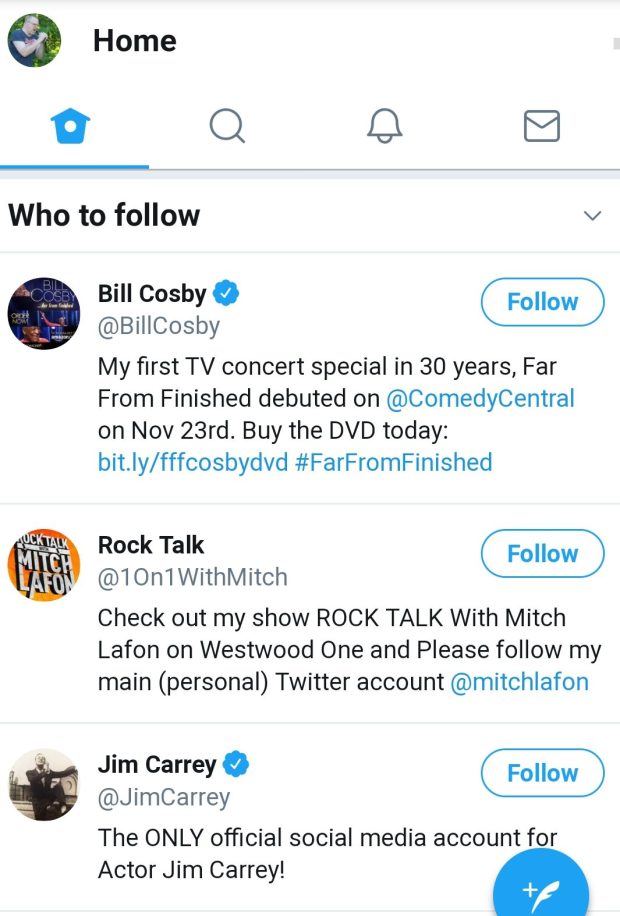This screenshot has width=620, height=916.
Task: View Bill Cosby's profile picture
Action: tap(43, 313)
